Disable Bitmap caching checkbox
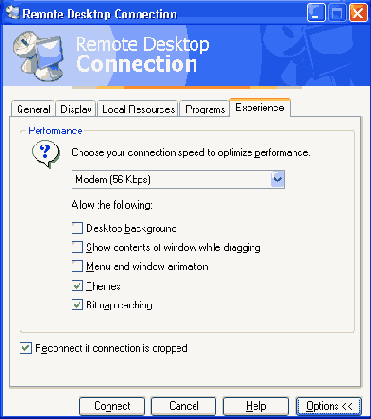This screenshot has width=371, height=419. click(77, 305)
